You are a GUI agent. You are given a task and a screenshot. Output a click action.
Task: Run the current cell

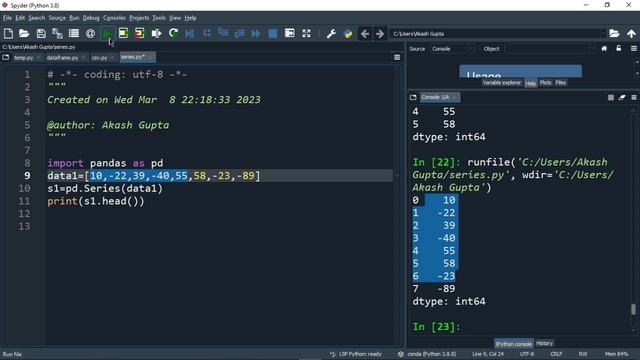pos(123,33)
